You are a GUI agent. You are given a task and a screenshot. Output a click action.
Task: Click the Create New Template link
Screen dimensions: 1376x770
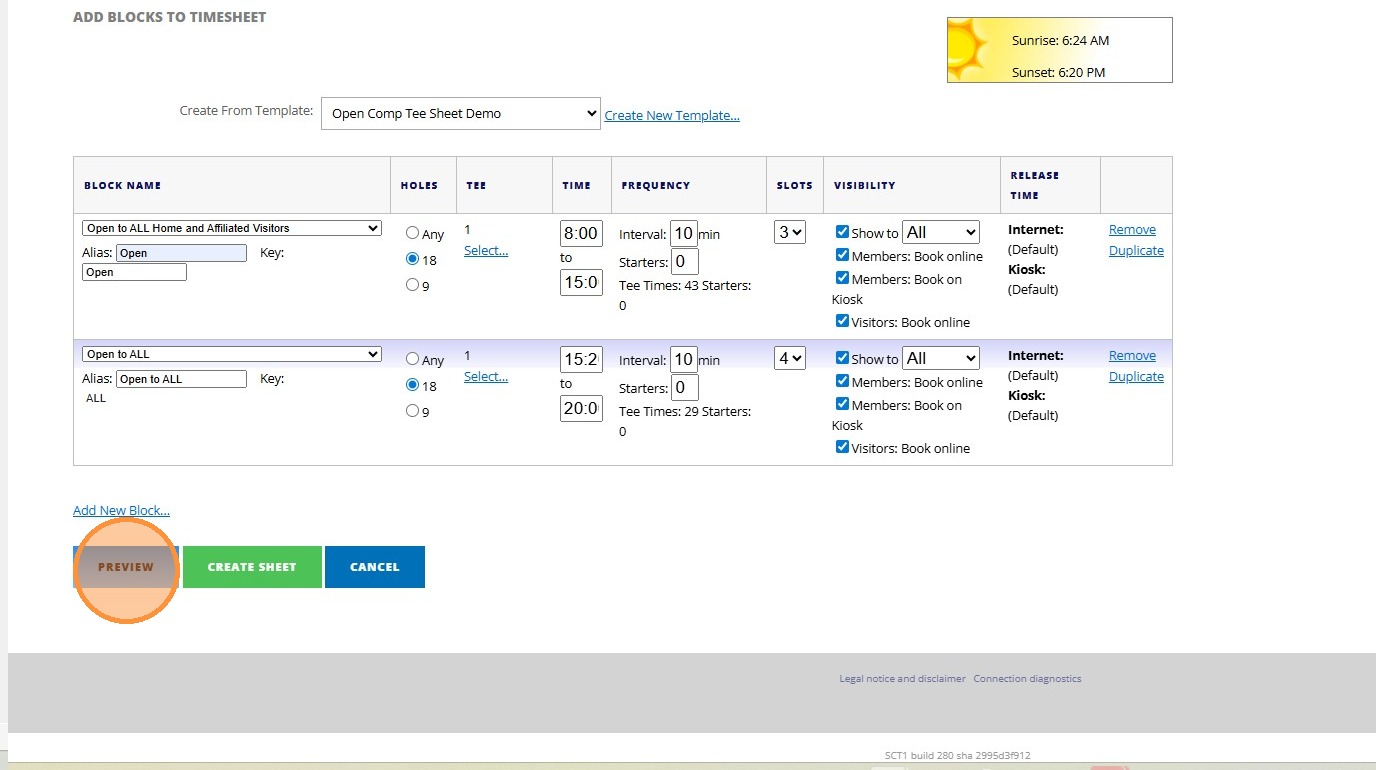[x=672, y=115]
